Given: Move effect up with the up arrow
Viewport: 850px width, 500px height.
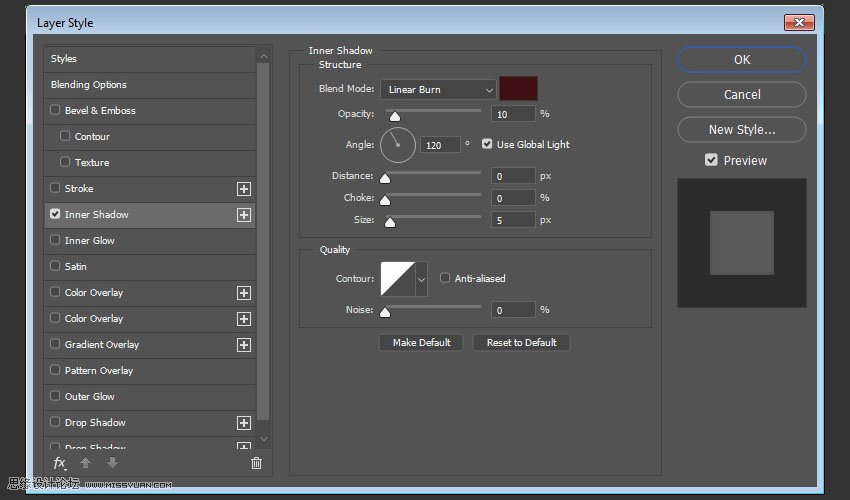Looking at the screenshot, I should tap(87, 463).
